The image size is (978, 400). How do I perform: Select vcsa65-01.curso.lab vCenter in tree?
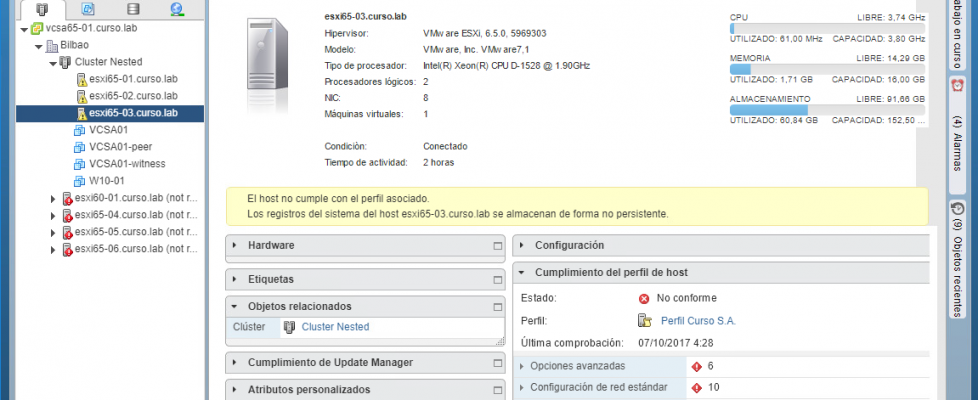coord(91,29)
